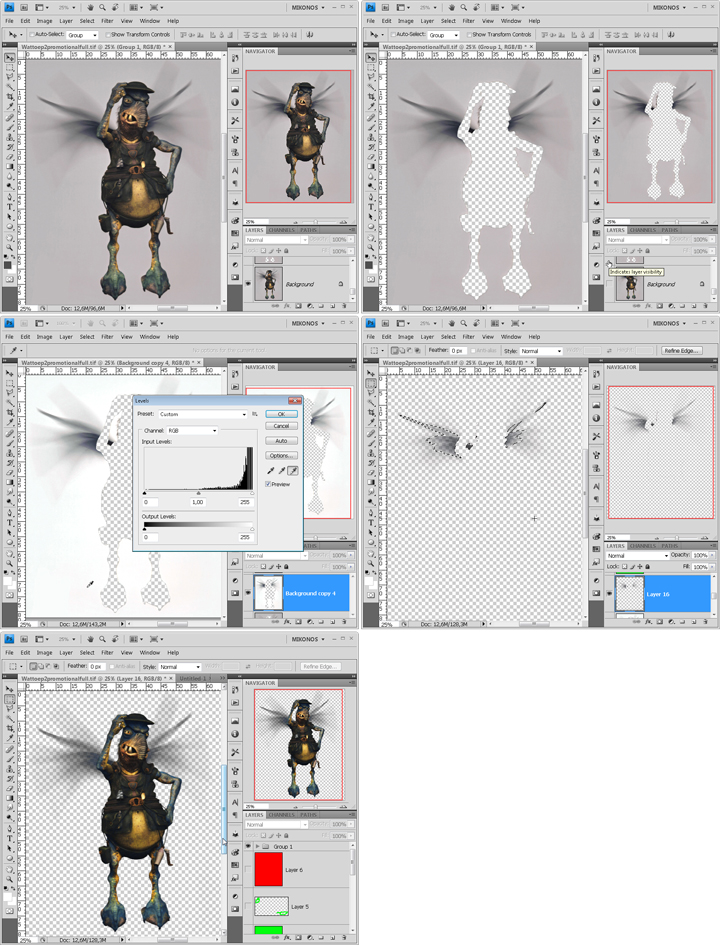Toggle Auto-Select checkbox in the cutout-silhouette window
The width and height of the screenshot is (720, 945).
[393, 34]
